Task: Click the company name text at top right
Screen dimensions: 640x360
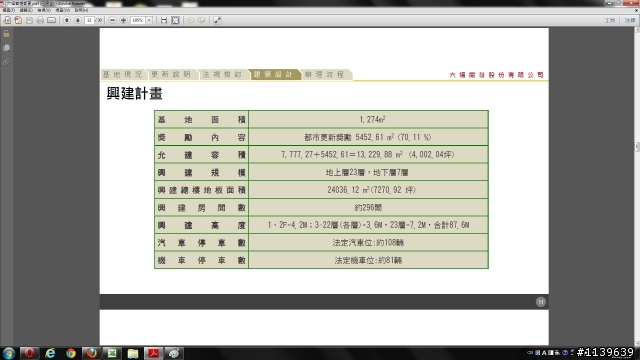Action: (496, 75)
